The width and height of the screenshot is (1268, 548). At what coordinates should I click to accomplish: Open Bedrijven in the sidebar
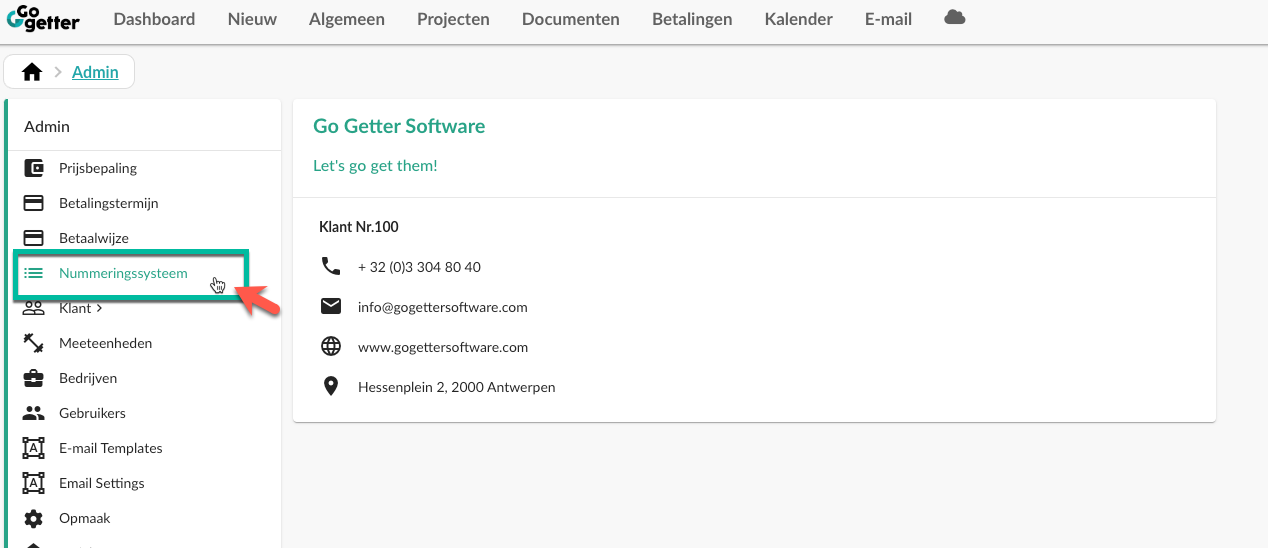88,378
